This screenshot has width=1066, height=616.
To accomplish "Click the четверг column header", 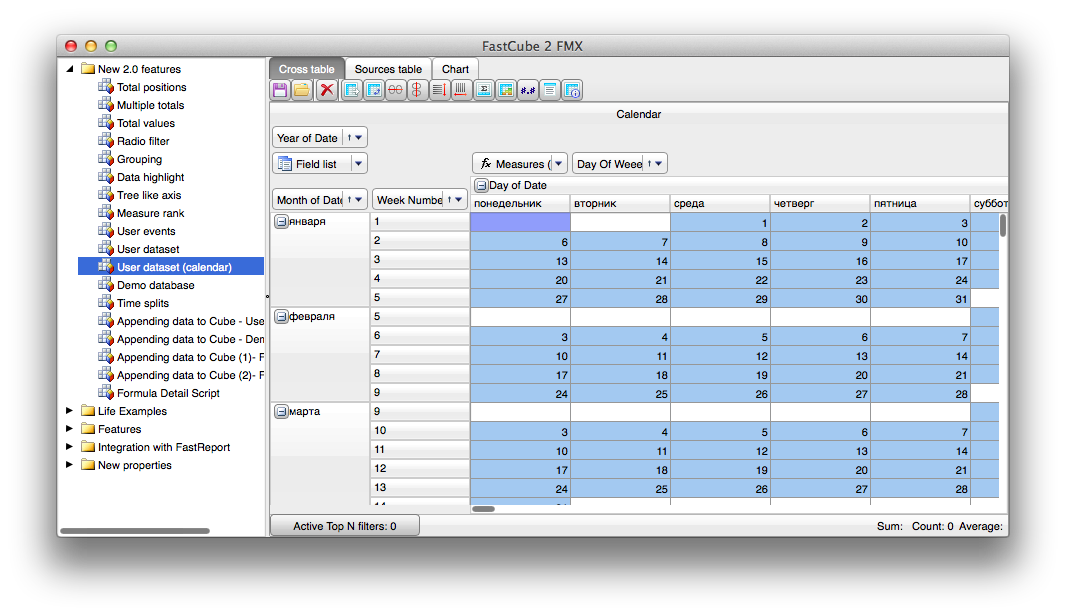I will tap(820, 203).
